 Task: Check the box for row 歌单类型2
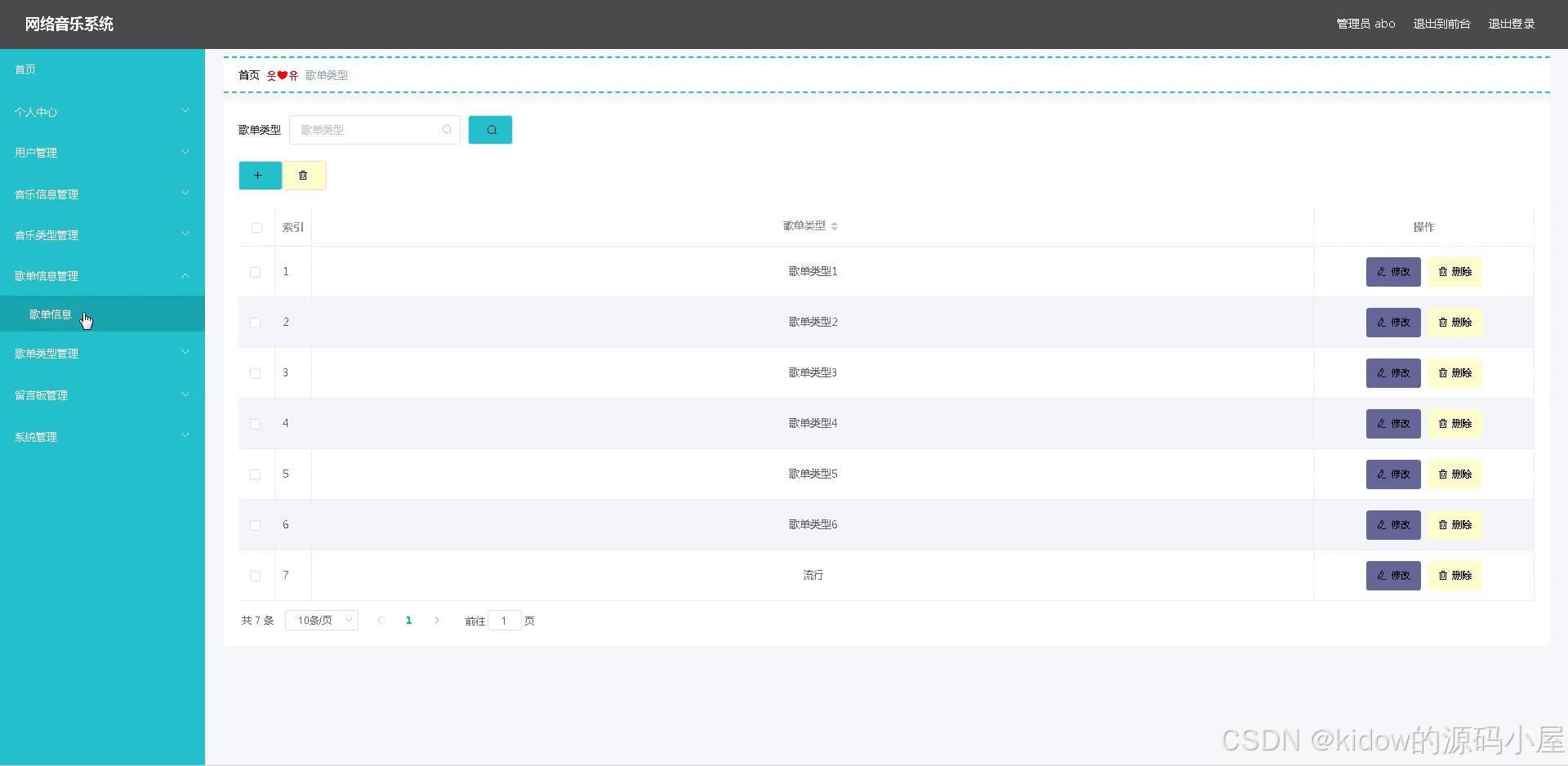(x=256, y=323)
